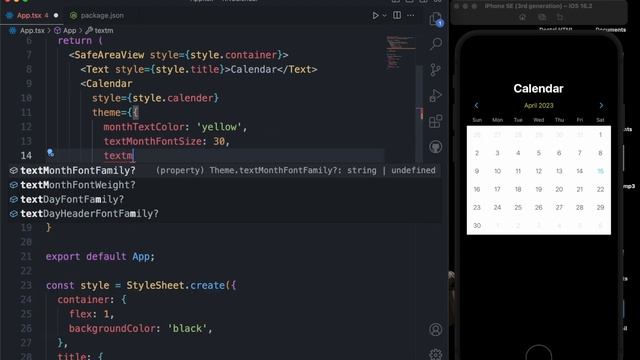640x360 pixels.
Task: Open the Manage gear icon
Action: point(436,354)
